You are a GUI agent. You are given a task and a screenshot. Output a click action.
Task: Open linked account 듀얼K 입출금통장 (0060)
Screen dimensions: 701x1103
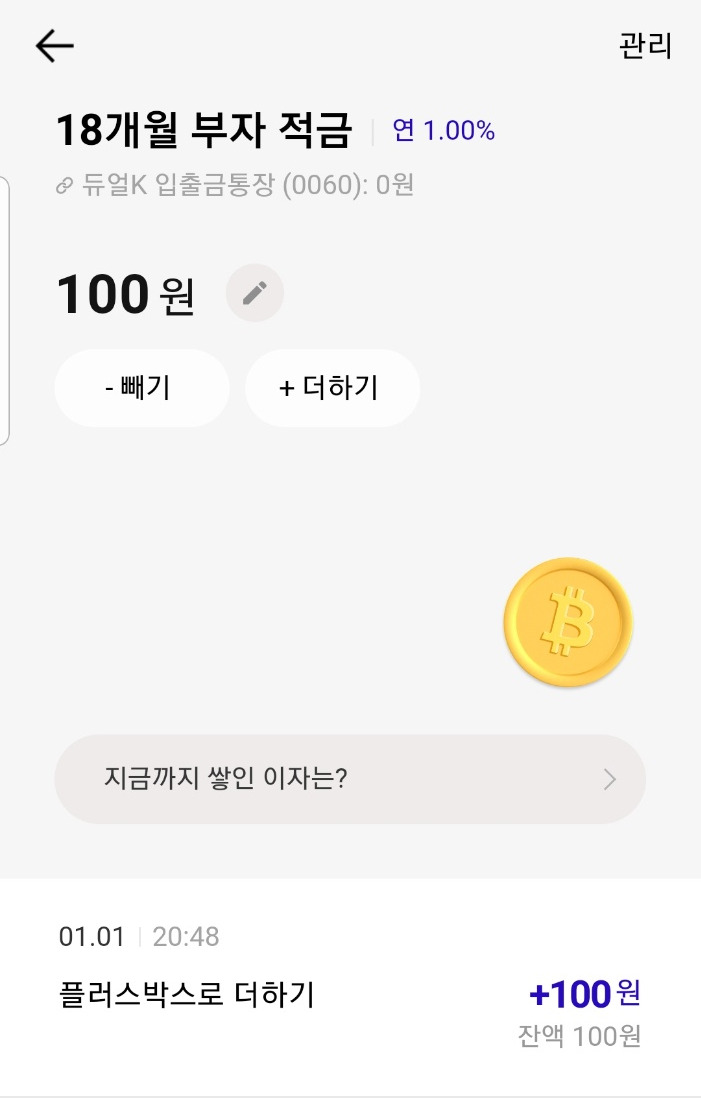pos(236,185)
